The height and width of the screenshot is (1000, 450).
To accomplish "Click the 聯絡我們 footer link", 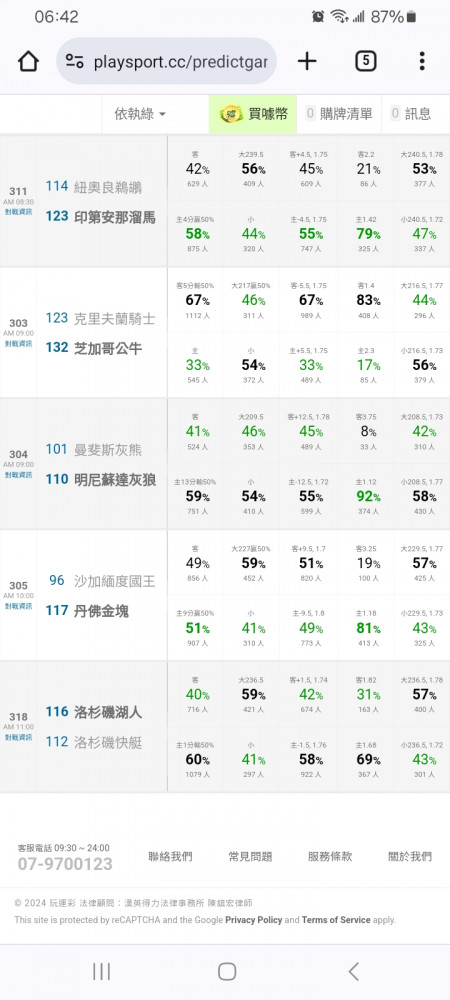I will pyautogui.click(x=170, y=857).
